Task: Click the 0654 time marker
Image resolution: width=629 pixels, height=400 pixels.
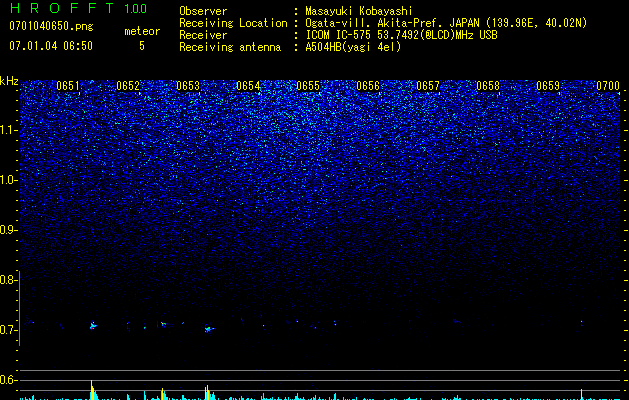Action: (248, 86)
